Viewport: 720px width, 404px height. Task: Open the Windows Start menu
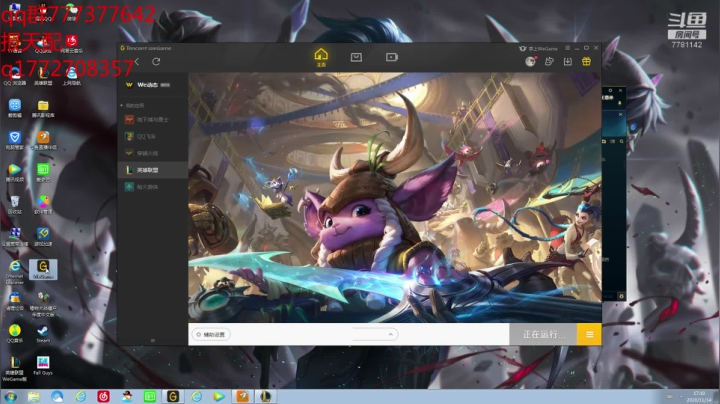pos(11,396)
